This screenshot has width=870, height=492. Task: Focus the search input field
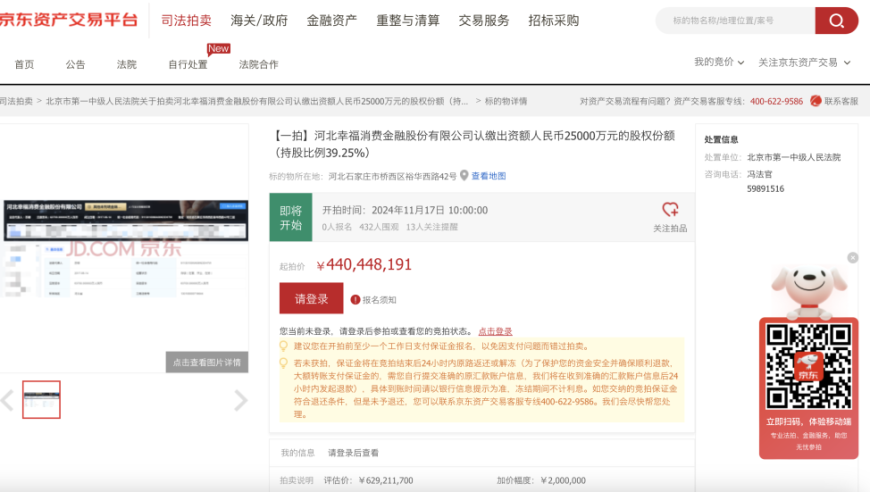click(735, 21)
